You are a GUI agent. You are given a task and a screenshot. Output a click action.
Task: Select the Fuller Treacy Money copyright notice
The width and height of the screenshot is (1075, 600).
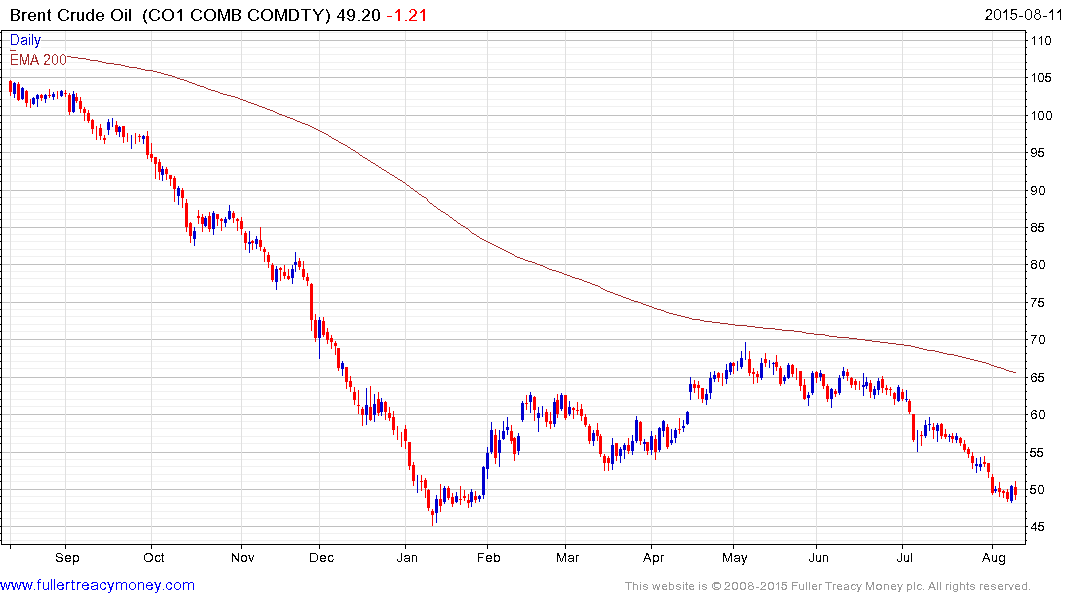coord(828,586)
